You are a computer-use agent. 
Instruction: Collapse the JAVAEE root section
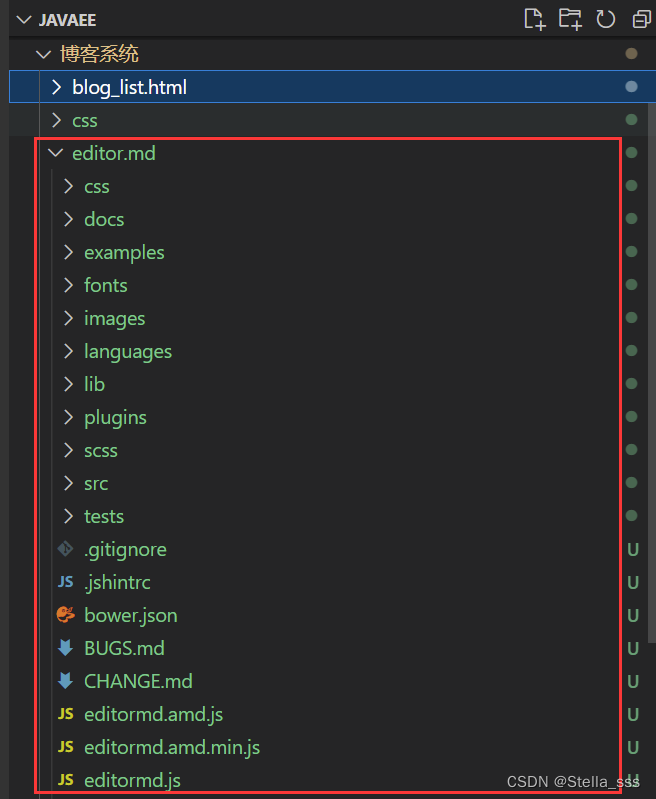coord(24,20)
